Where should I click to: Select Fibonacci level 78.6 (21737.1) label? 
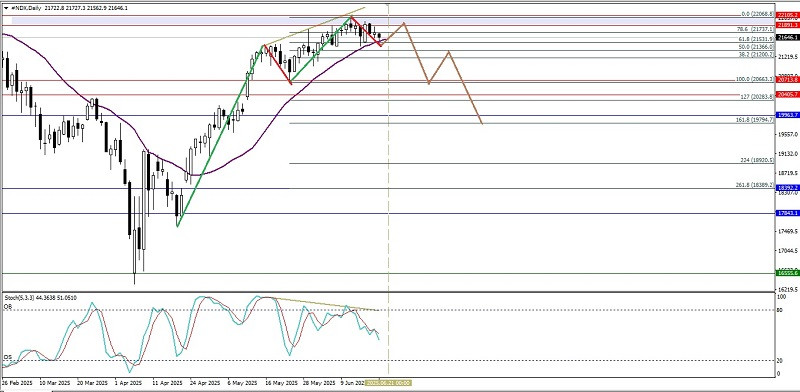point(756,29)
